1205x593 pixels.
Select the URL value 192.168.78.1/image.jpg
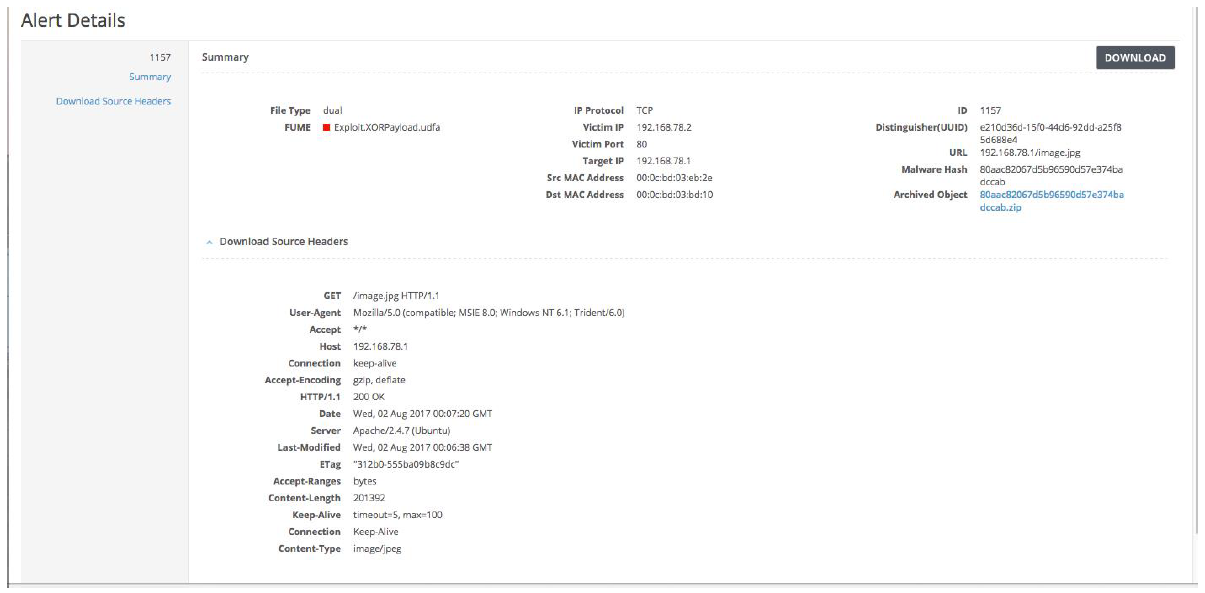1030,152
